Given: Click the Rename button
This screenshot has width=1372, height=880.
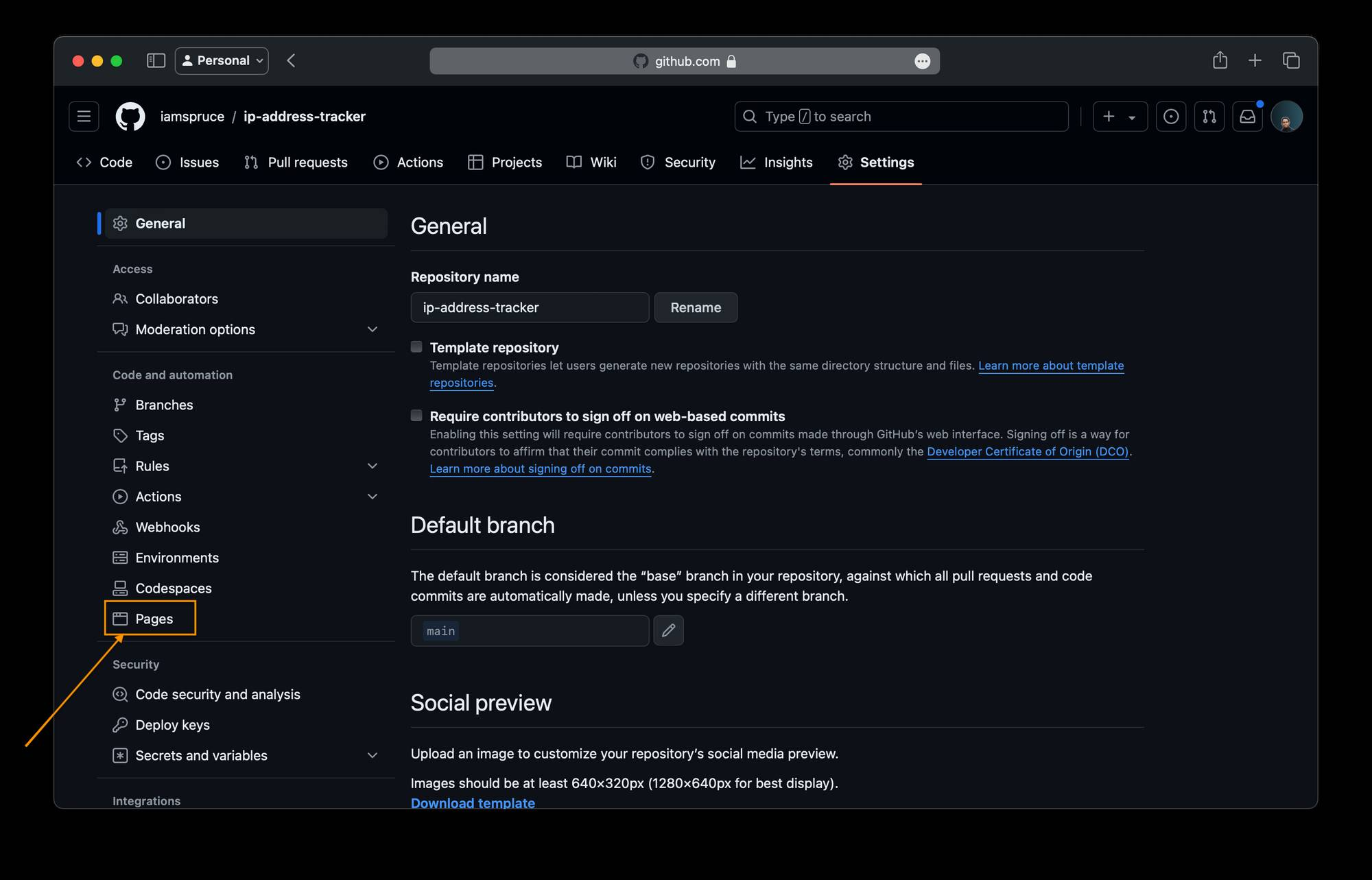Looking at the screenshot, I should pyautogui.click(x=696, y=307).
